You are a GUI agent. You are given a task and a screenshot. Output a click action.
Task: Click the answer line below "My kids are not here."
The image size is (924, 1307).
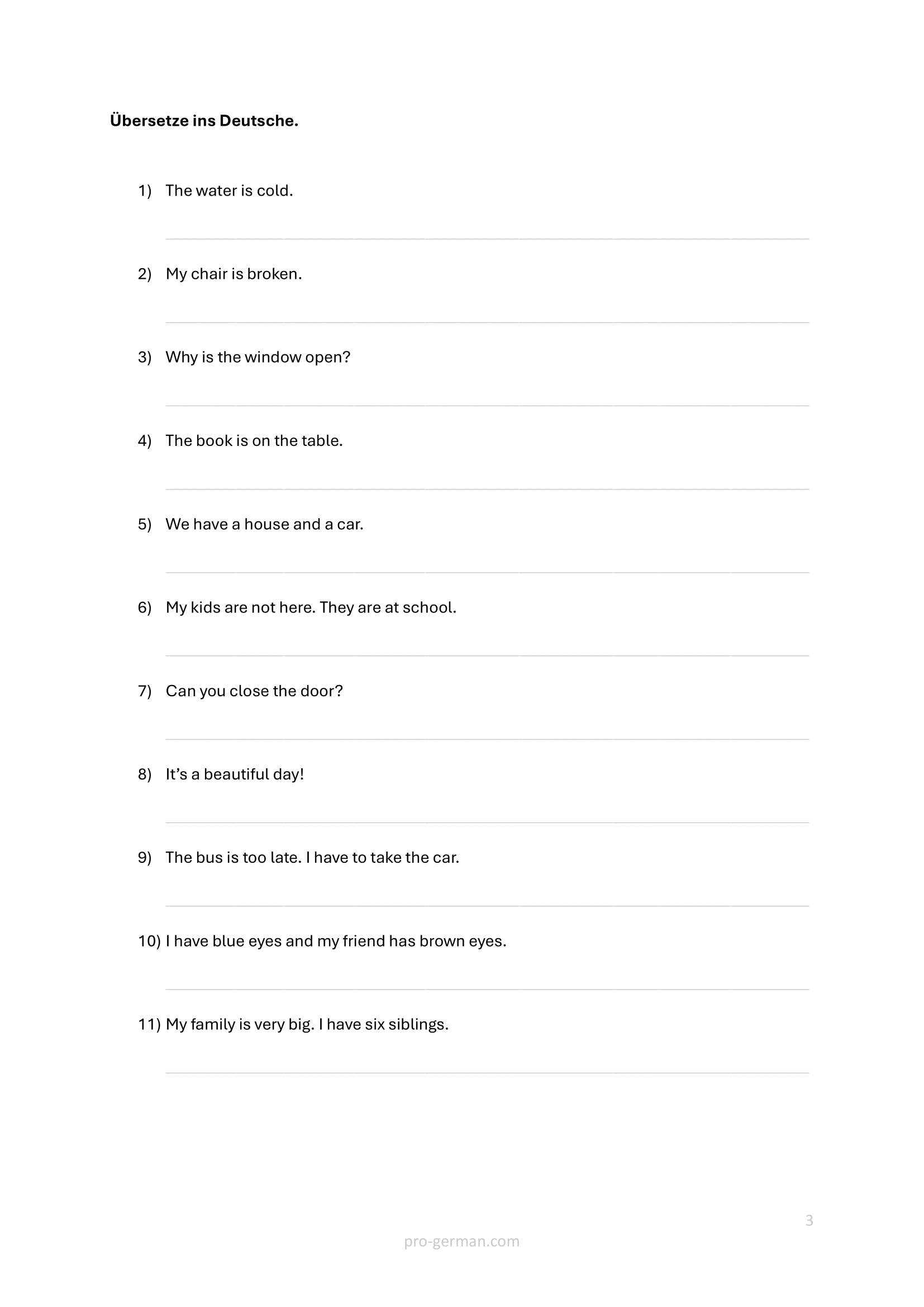pos(487,655)
